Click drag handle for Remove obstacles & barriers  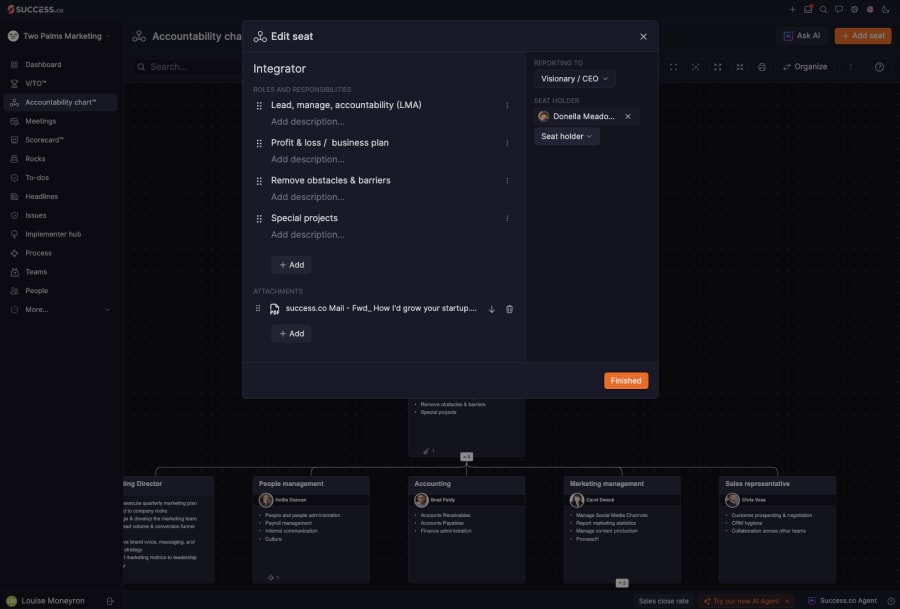259,181
